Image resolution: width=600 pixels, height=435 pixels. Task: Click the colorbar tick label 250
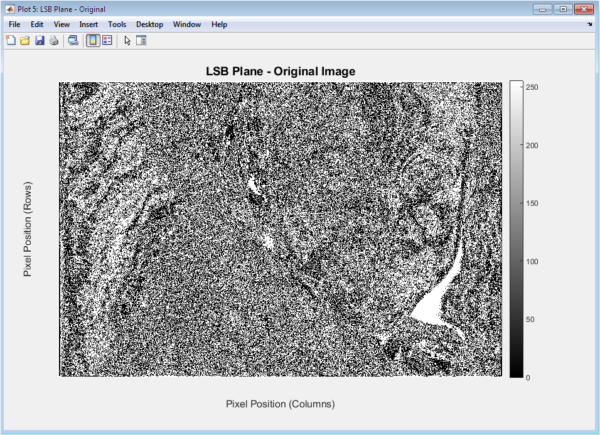(x=532, y=87)
